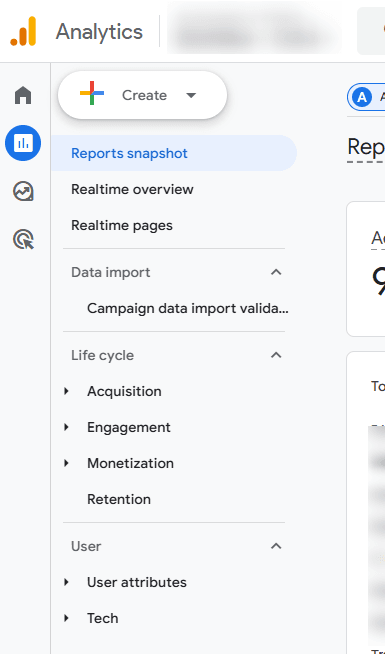
Task: Collapse the Life cycle section chevron
Action: (276, 355)
